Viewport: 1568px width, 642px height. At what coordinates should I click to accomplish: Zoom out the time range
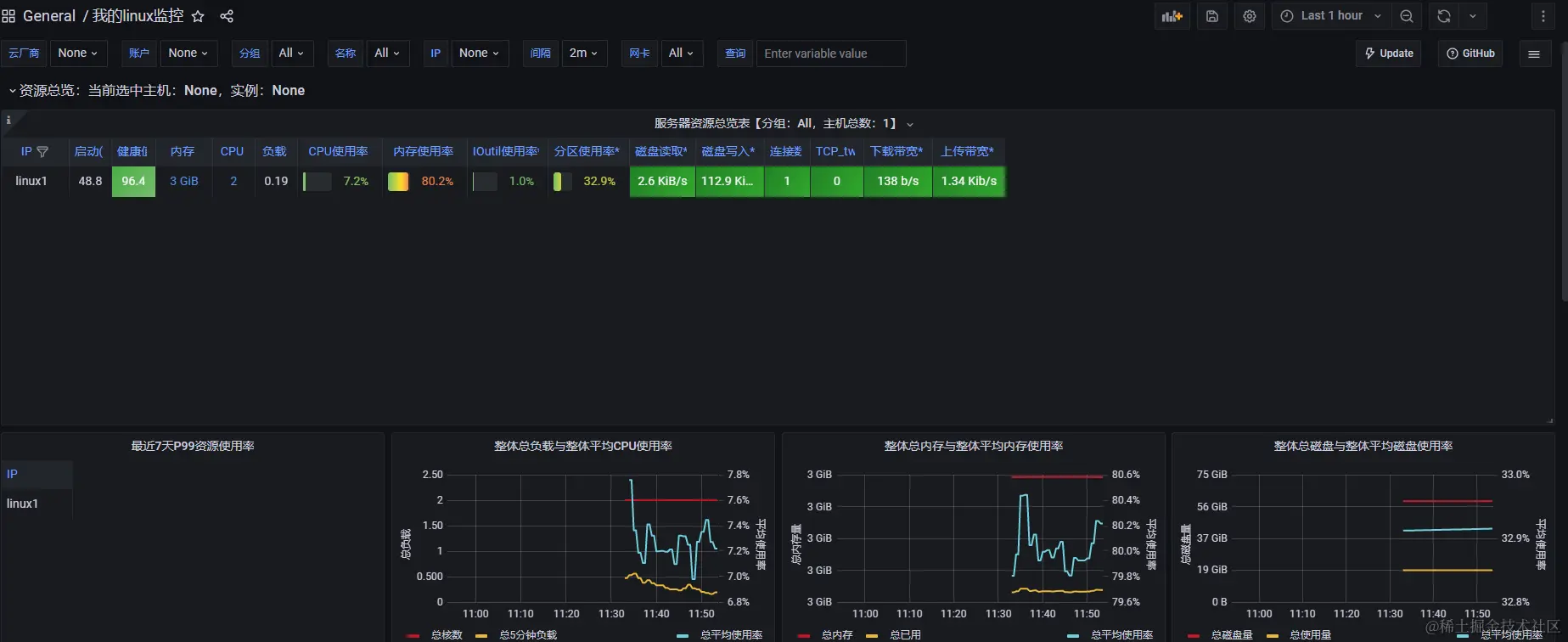click(x=1407, y=16)
